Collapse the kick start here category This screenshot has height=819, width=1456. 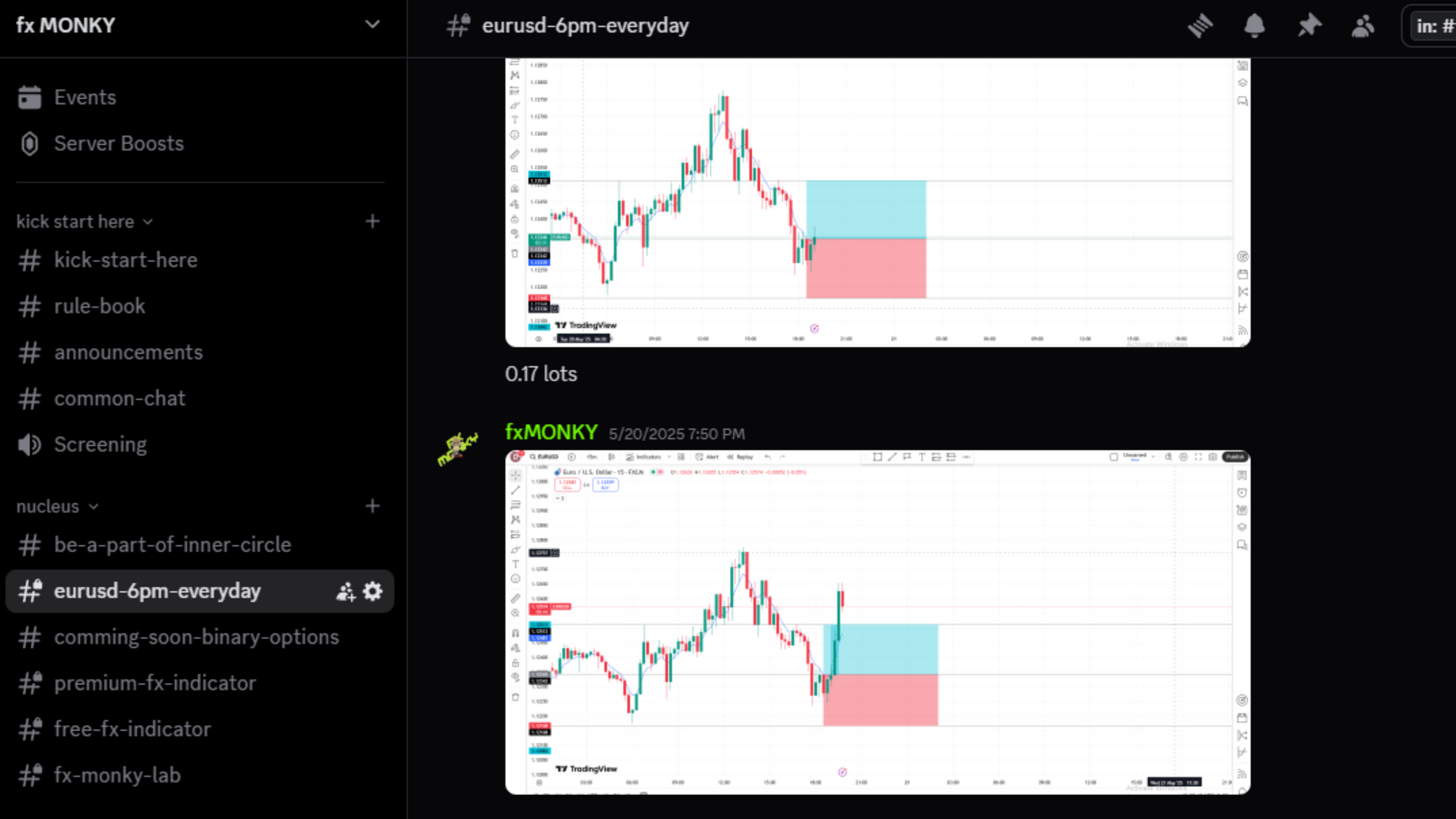point(84,221)
